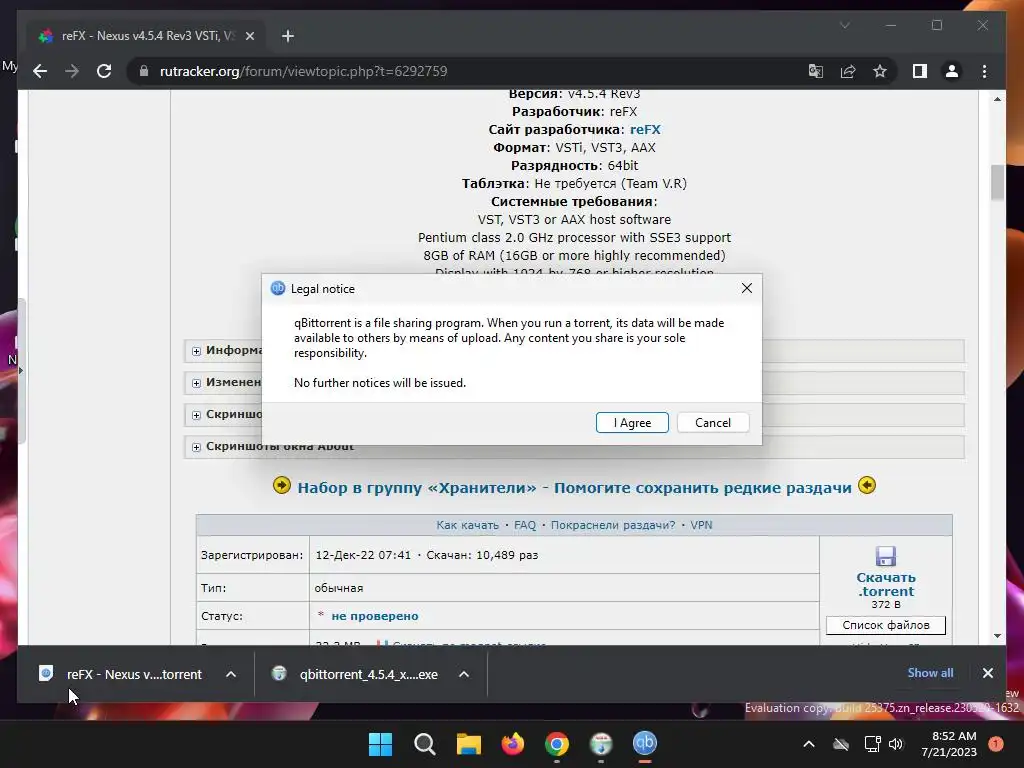Close the reFX Nexus tab

[x=249, y=36]
